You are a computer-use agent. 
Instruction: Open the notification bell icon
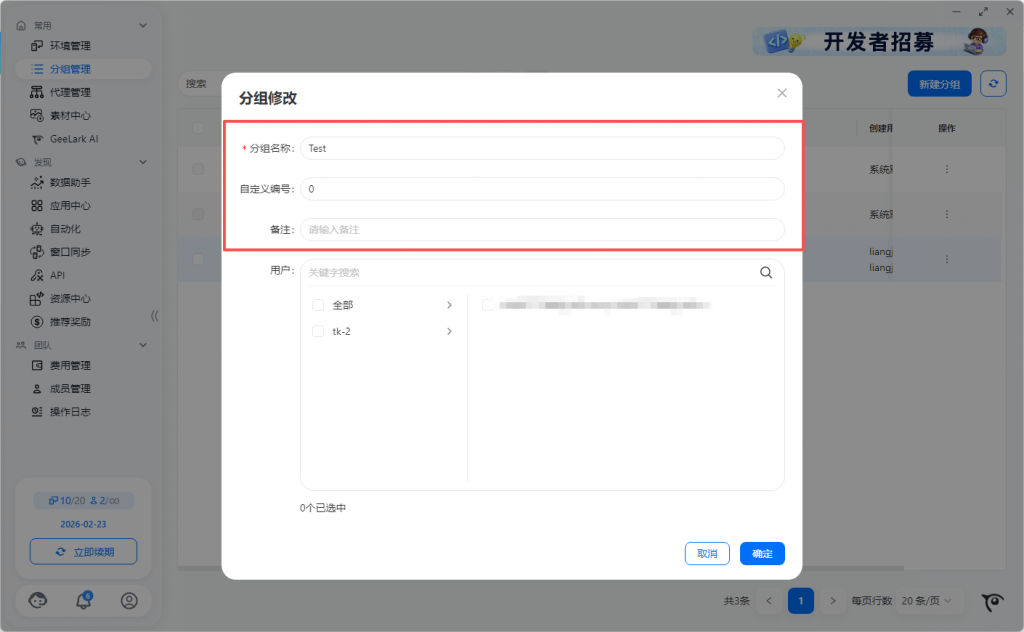[84, 600]
